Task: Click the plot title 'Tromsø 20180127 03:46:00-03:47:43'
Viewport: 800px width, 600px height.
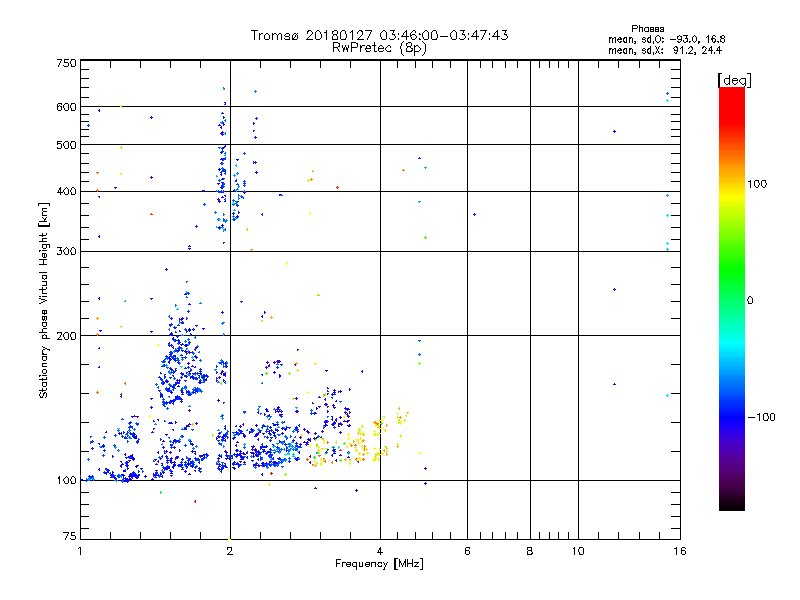Action: [x=379, y=35]
